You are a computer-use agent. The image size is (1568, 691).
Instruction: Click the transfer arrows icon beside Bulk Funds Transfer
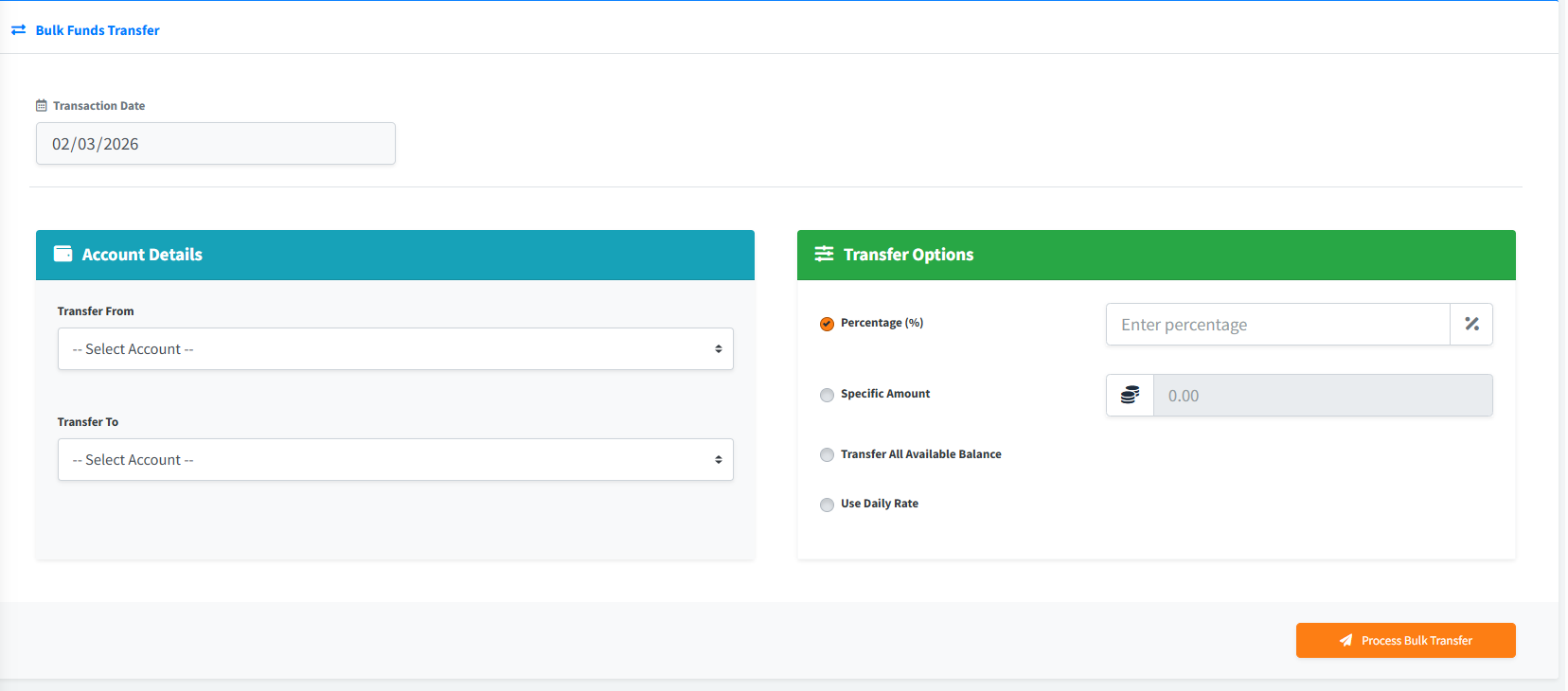point(18,30)
